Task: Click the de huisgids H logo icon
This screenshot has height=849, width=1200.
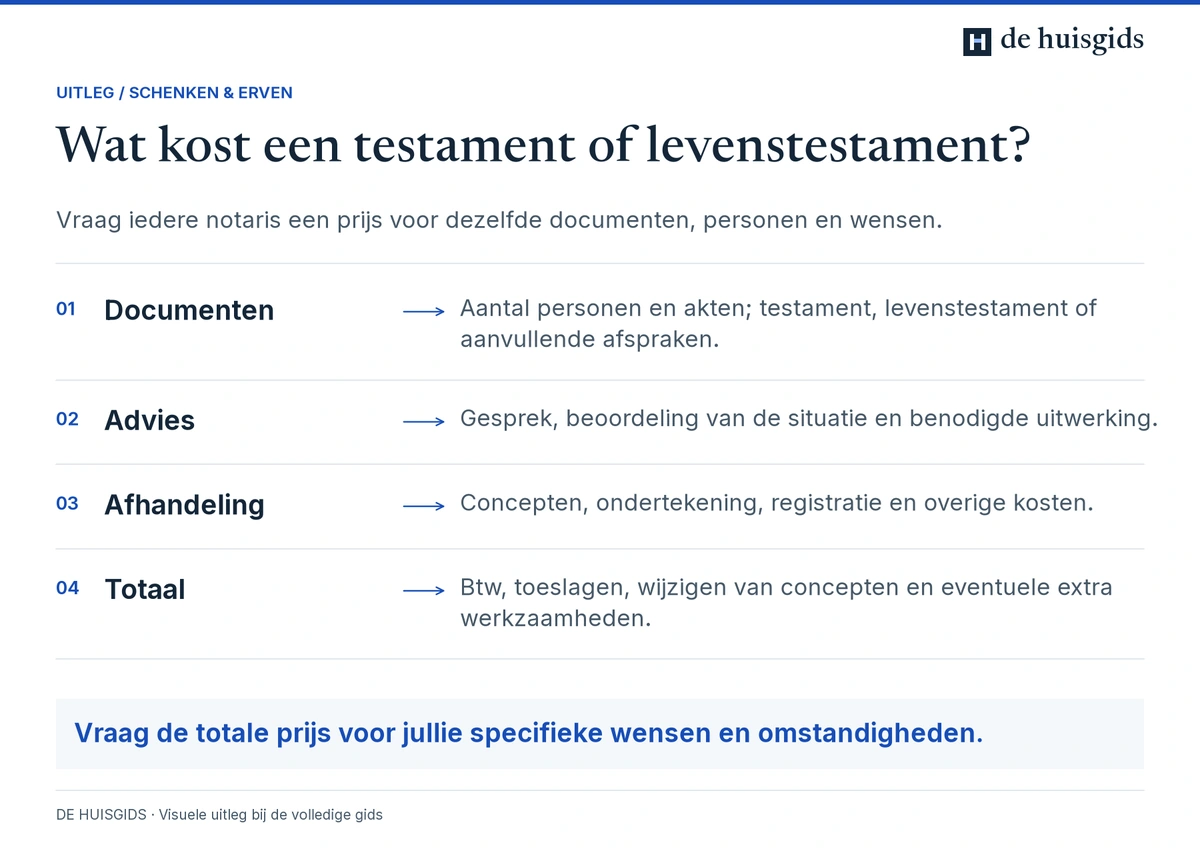Action: click(977, 41)
